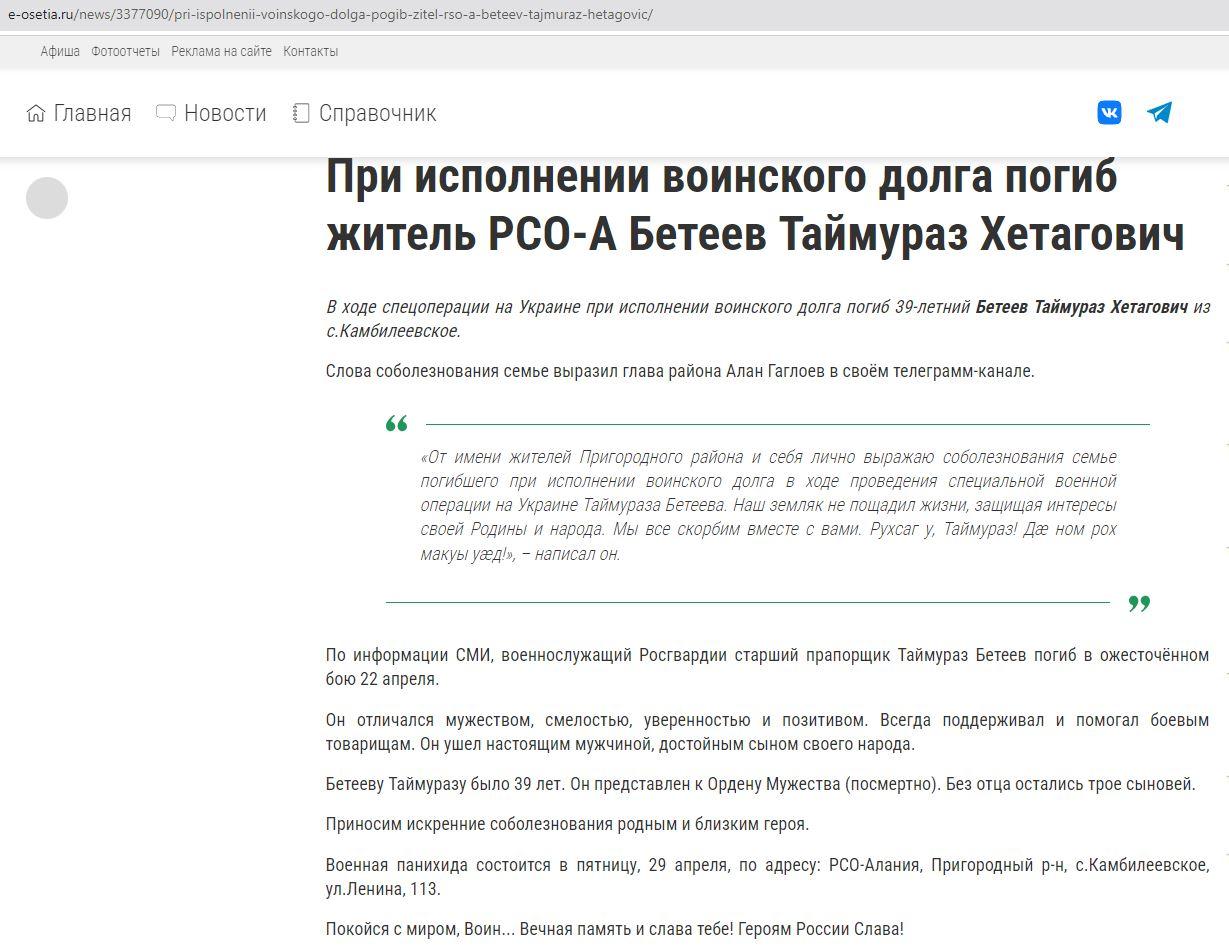Click the house icon next to Главная
The height and width of the screenshot is (952, 1229).
tap(36, 113)
